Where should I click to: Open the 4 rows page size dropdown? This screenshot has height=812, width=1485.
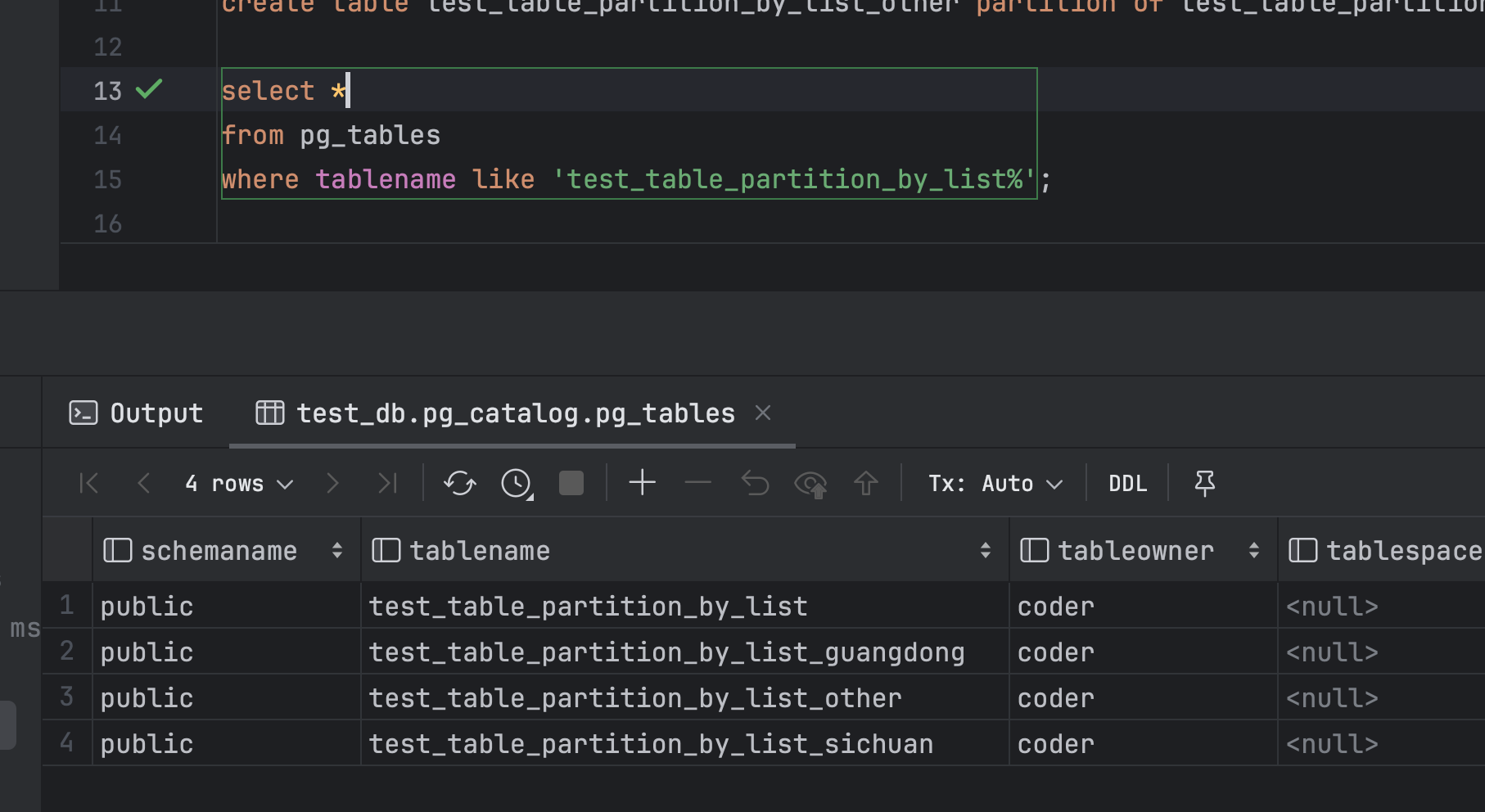click(x=239, y=484)
